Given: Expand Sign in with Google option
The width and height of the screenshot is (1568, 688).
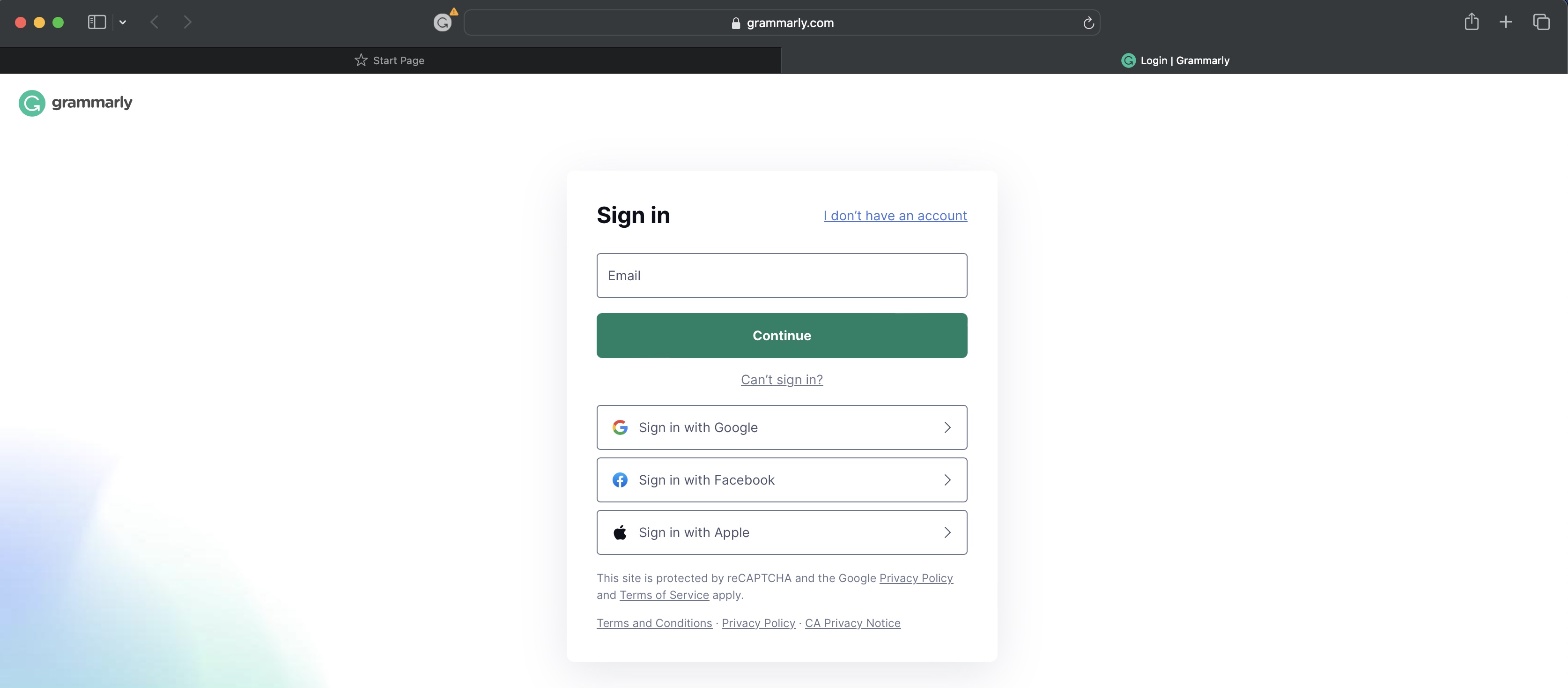Looking at the screenshot, I should pos(945,426).
